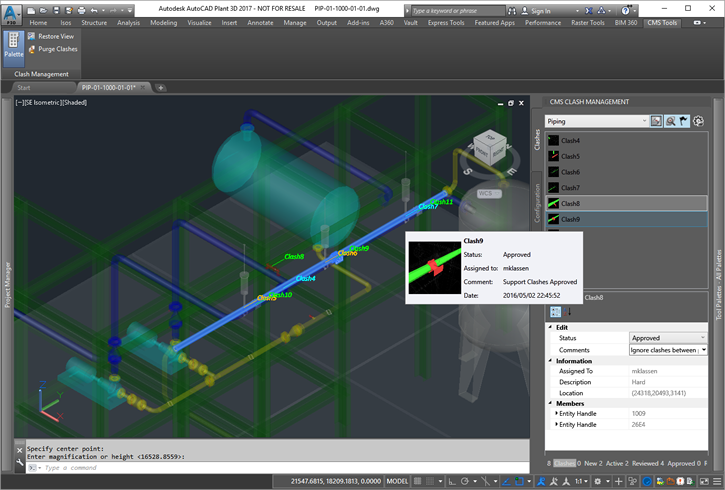The height and width of the screenshot is (490, 725).
Task: Open the Modeling ribbon tab
Action: coord(164,23)
